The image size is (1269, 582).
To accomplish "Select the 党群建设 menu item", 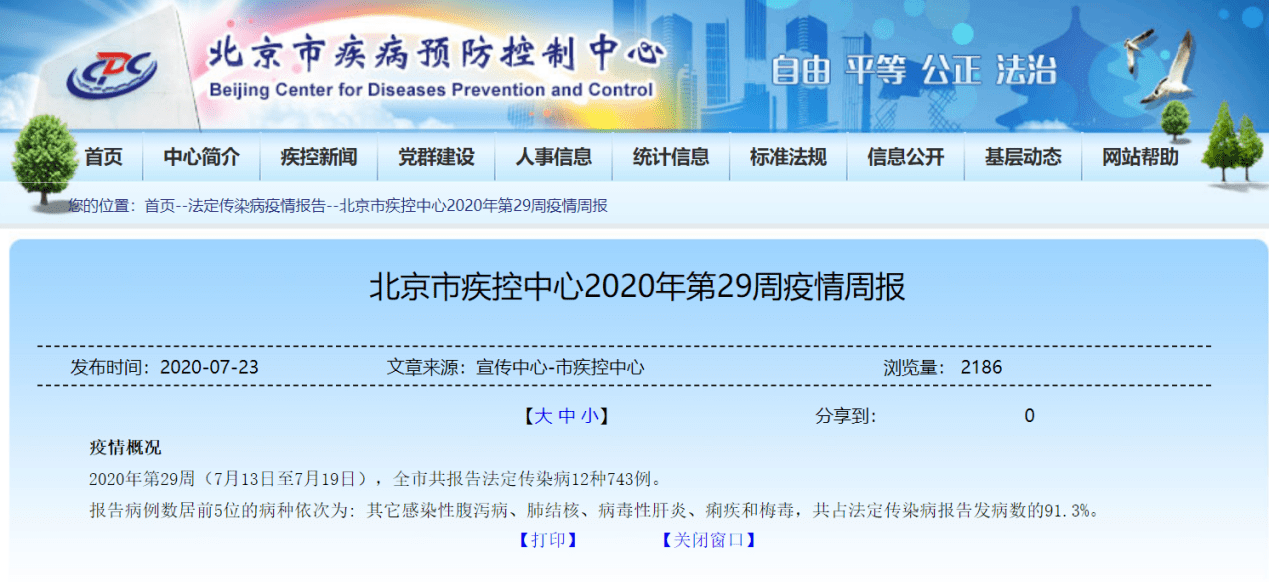I will (x=436, y=157).
